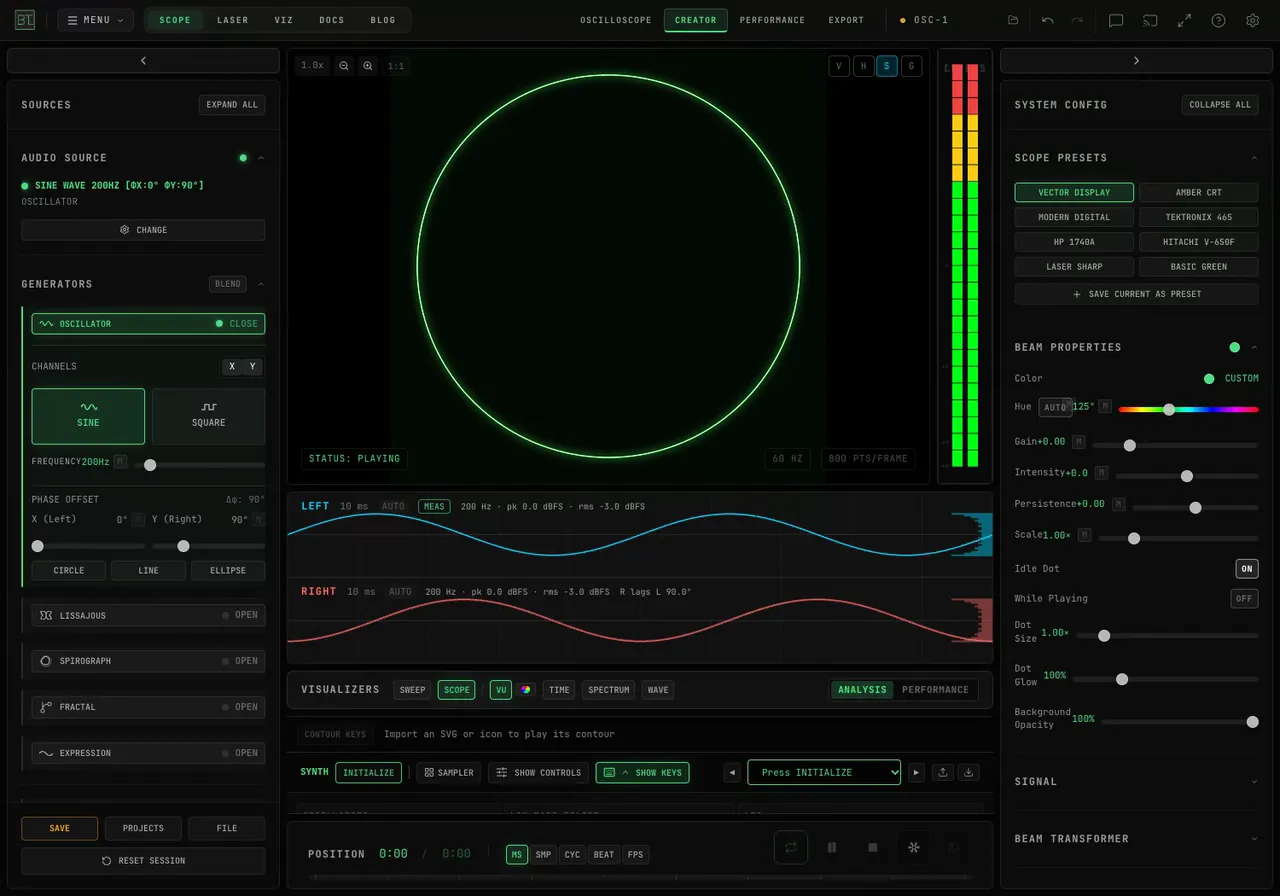Toggle the SCOPE visualizer button
This screenshot has height=896, width=1280.
(x=457, y=690)
